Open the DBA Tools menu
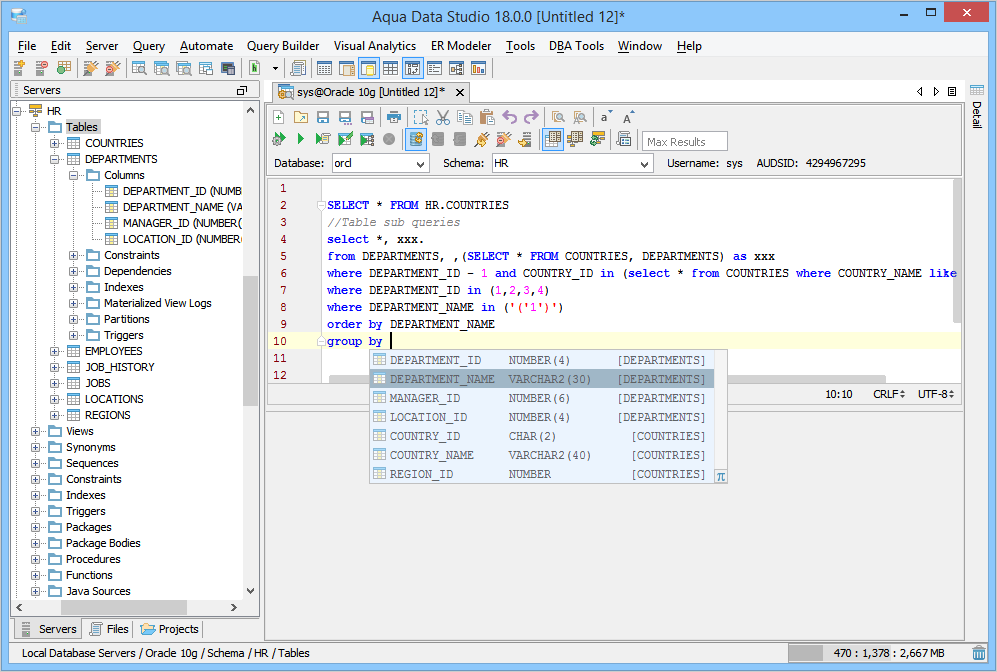The width and height of the screenshot is (997, 672). click(577, 46)
